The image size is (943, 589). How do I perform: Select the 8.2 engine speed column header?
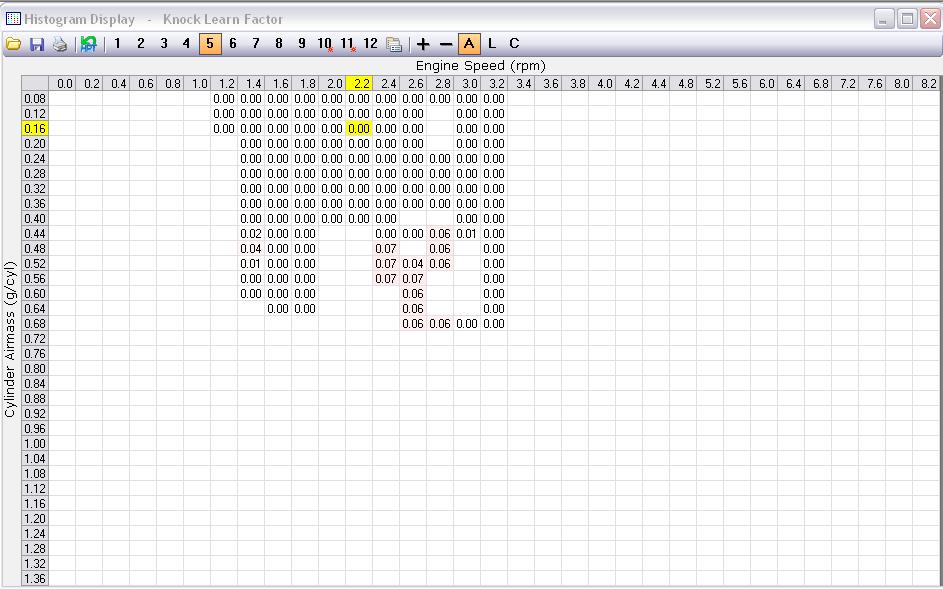(928, 84)
